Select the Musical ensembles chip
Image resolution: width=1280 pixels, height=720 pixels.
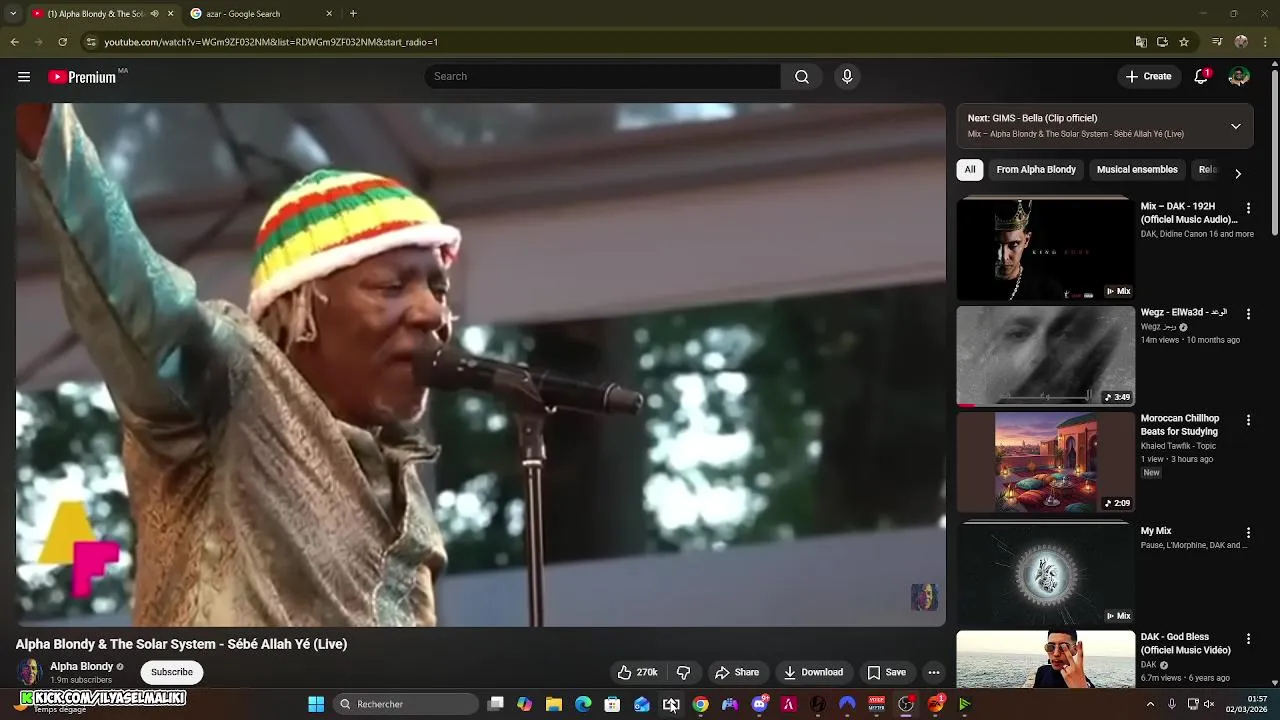[1137, 170]
